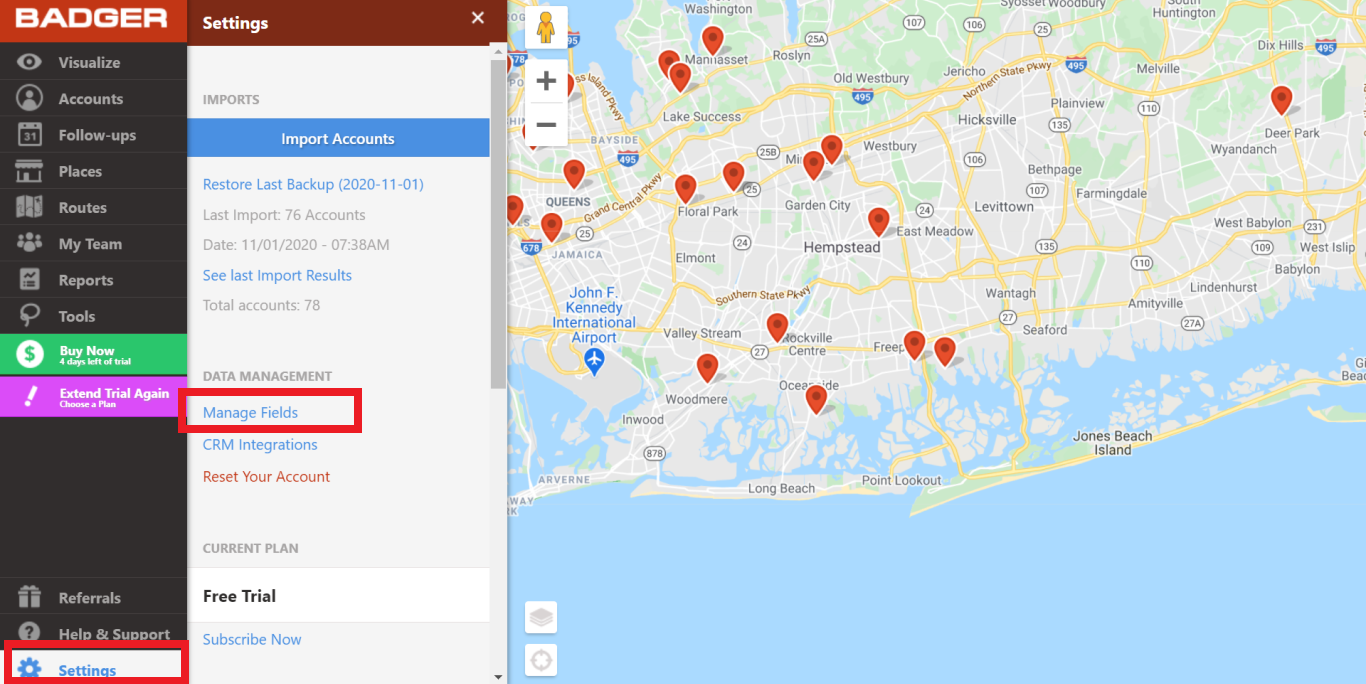Open CRM Integrations link
This screenshot has height=684, width=1366.
[x=260, y=444]
